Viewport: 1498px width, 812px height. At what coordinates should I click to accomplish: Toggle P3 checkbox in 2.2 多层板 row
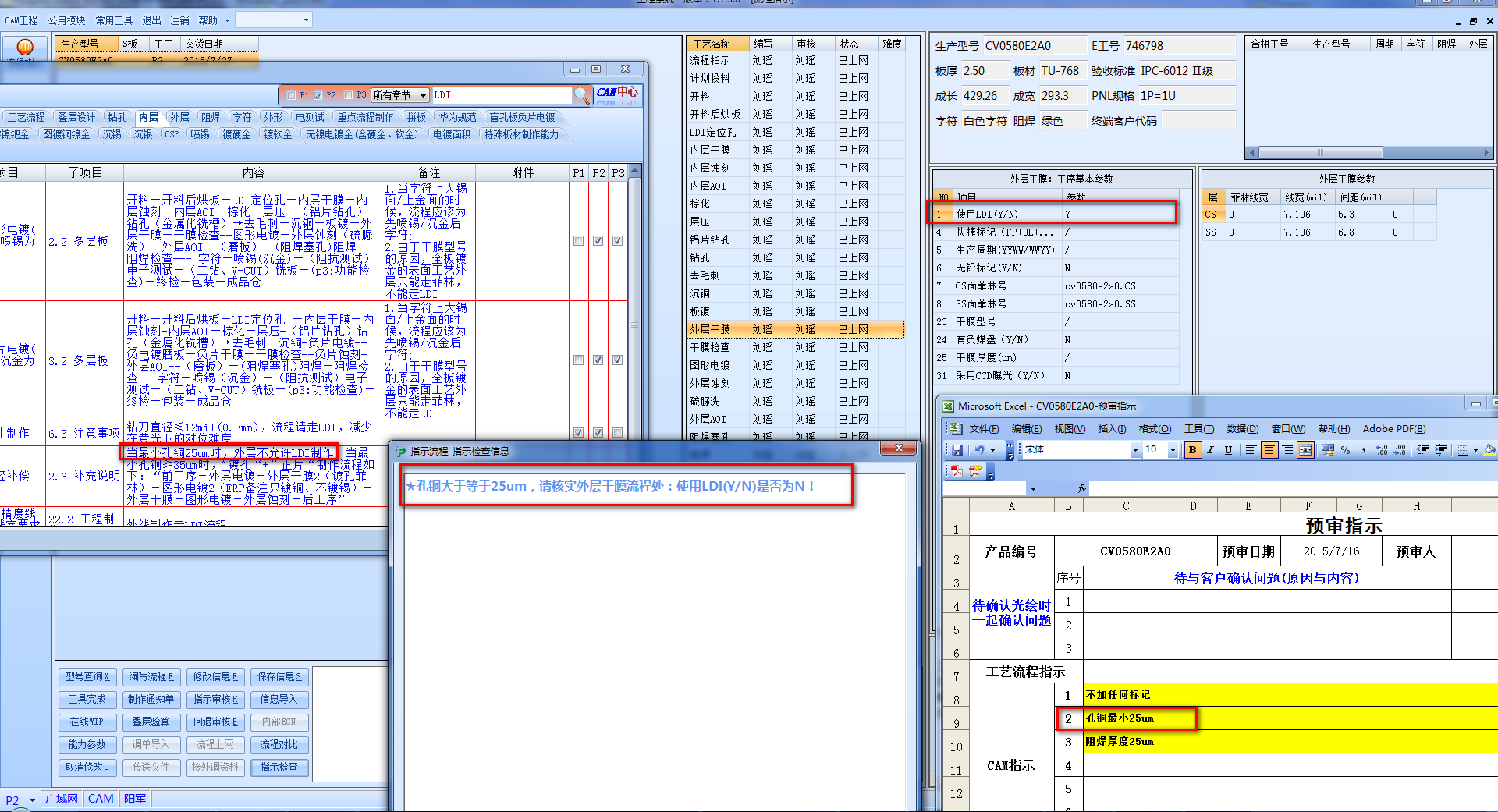tap(617, 241)
